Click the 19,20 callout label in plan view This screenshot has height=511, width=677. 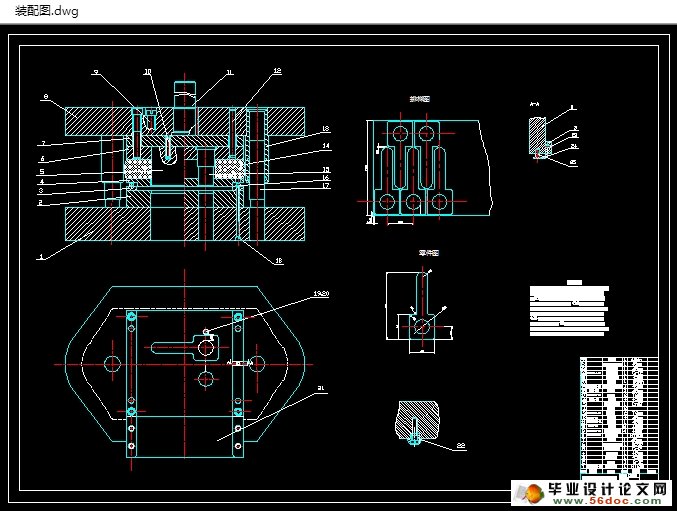point(320,295)
